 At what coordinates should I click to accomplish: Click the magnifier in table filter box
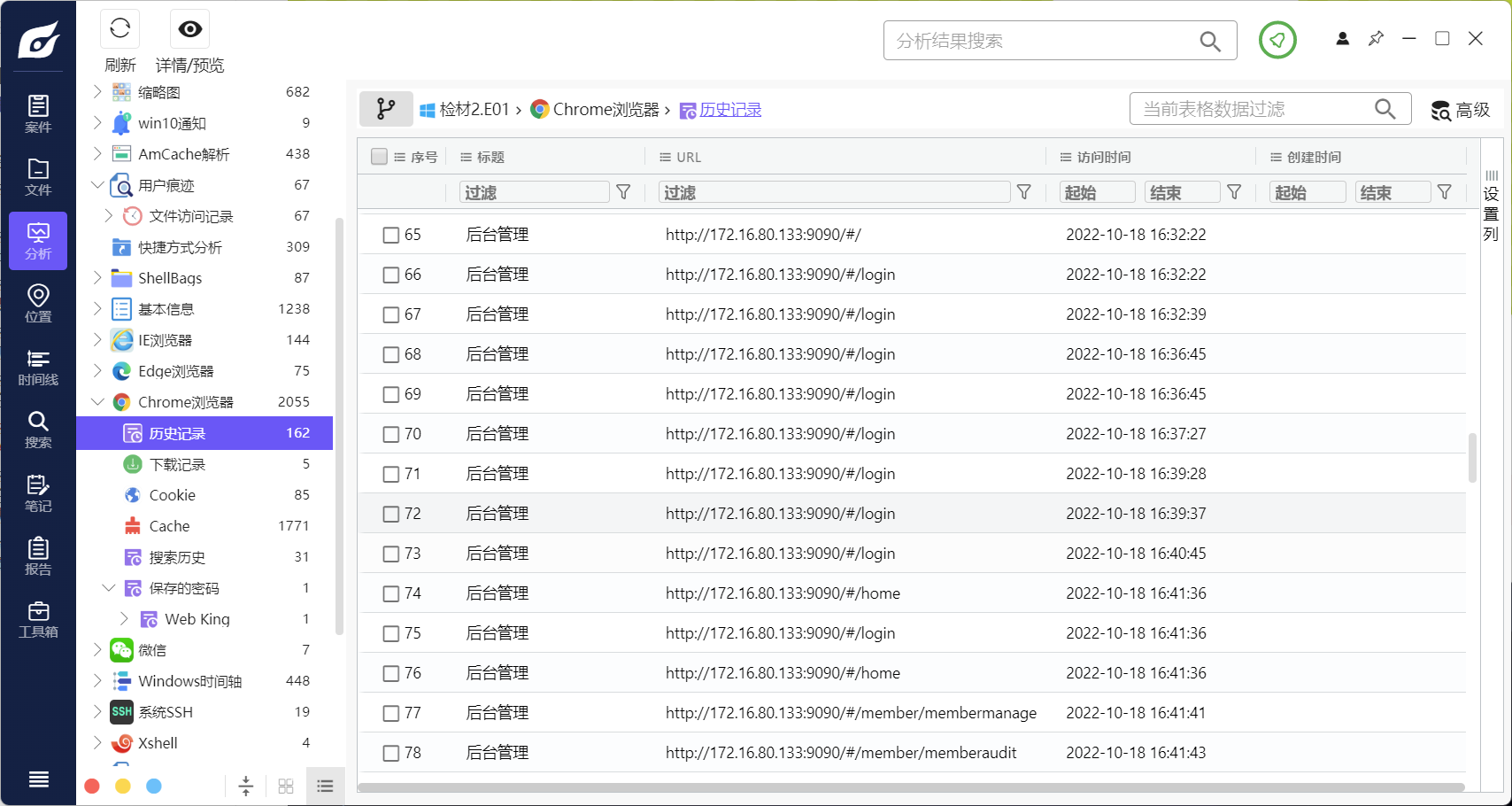tap(1385, 109)
